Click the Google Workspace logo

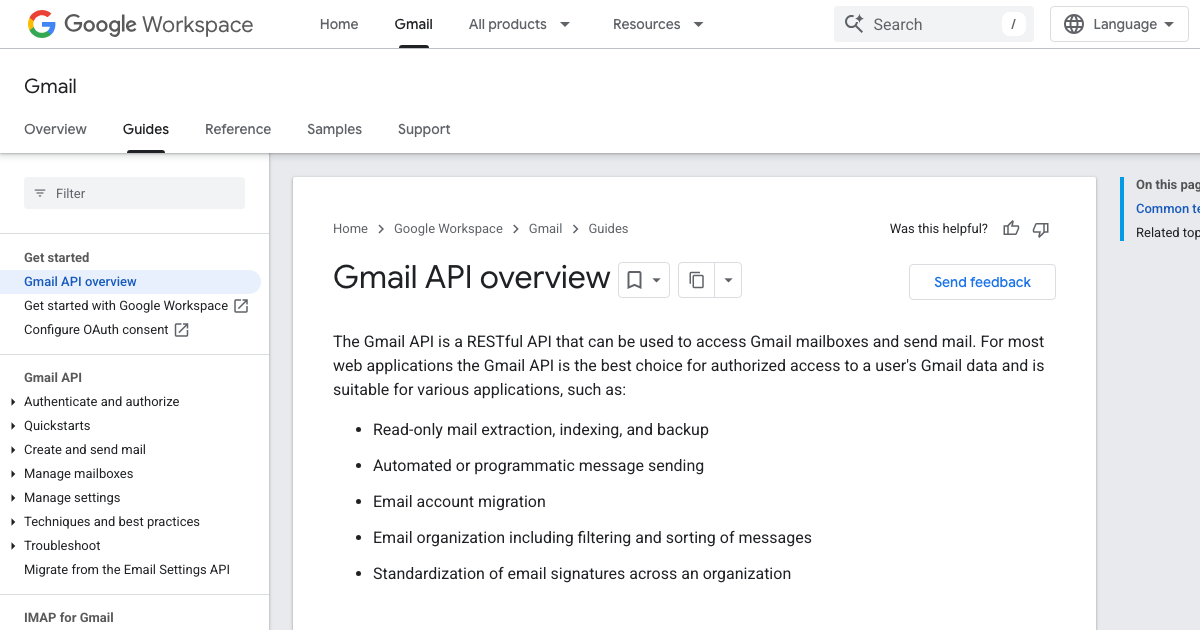tap(140, 24)
